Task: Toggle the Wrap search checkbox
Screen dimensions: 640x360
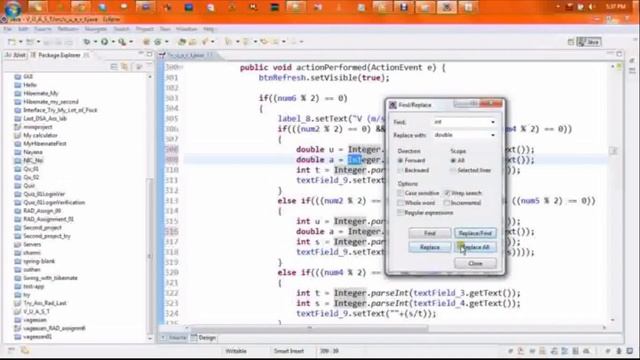Action: 447,193
